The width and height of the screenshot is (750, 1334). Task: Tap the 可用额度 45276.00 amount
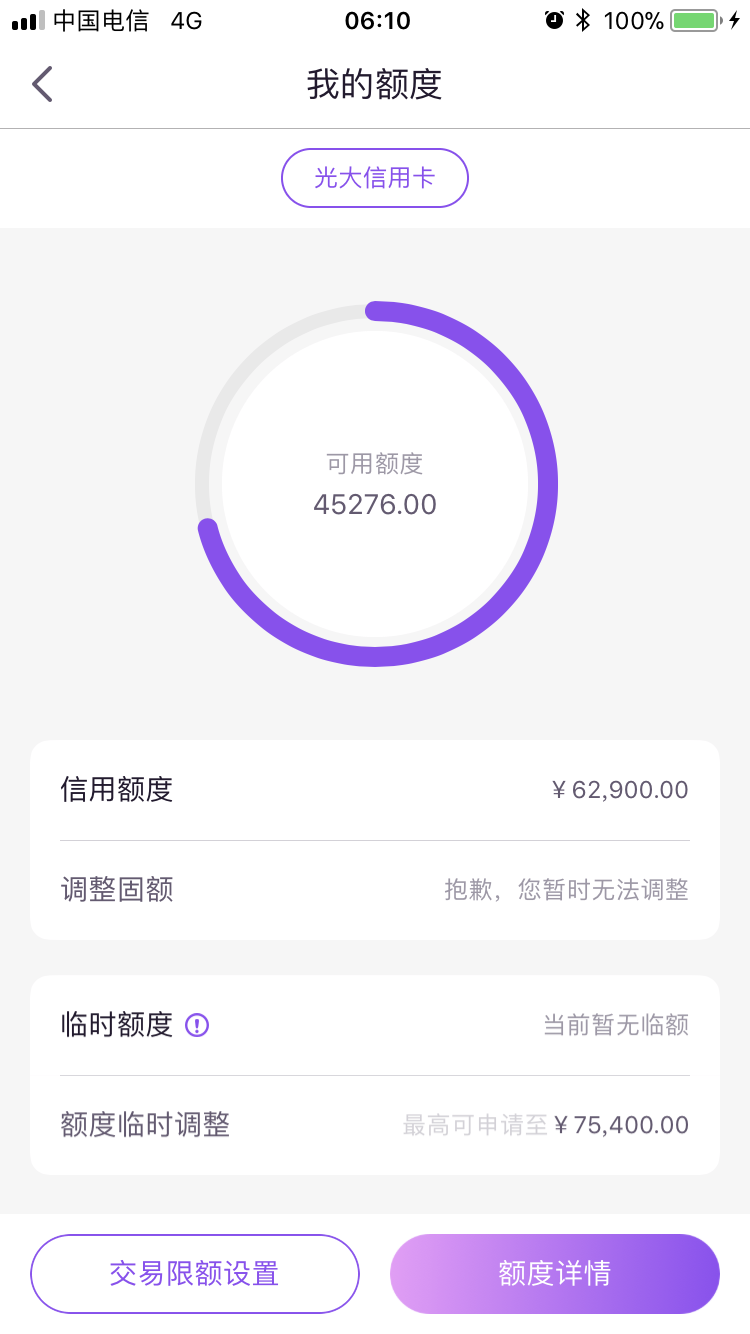375,504
